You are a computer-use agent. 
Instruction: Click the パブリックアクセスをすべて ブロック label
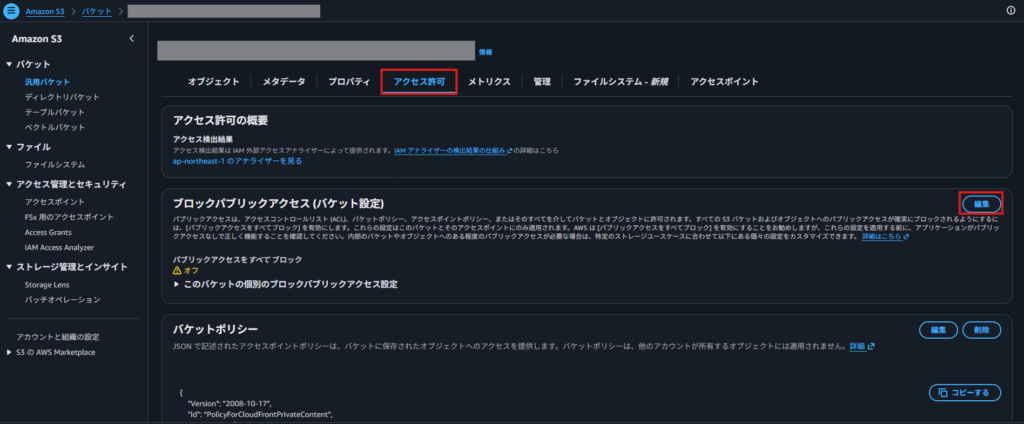tap(237, 259)
